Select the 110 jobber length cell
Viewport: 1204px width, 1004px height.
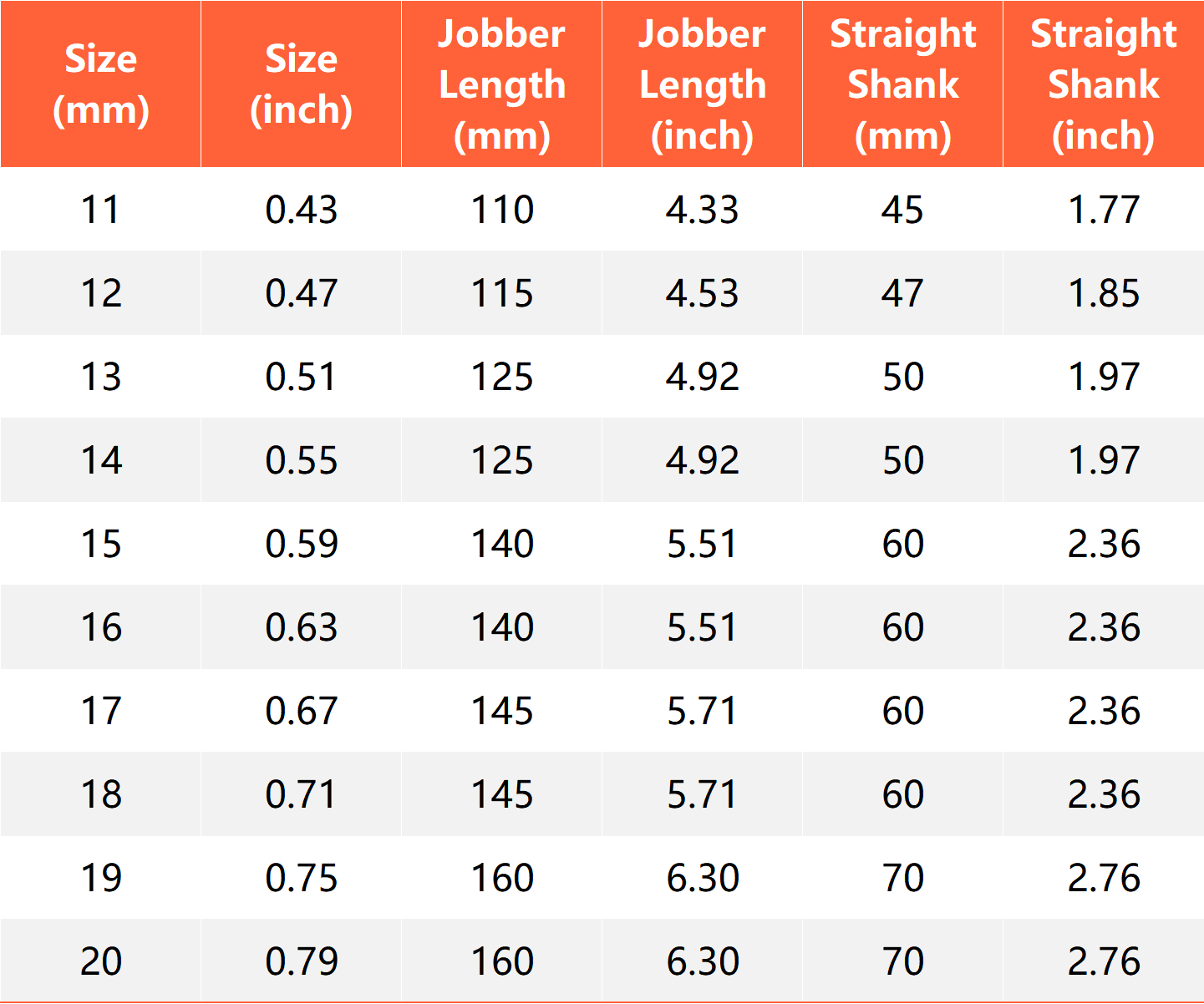(501, 210)
